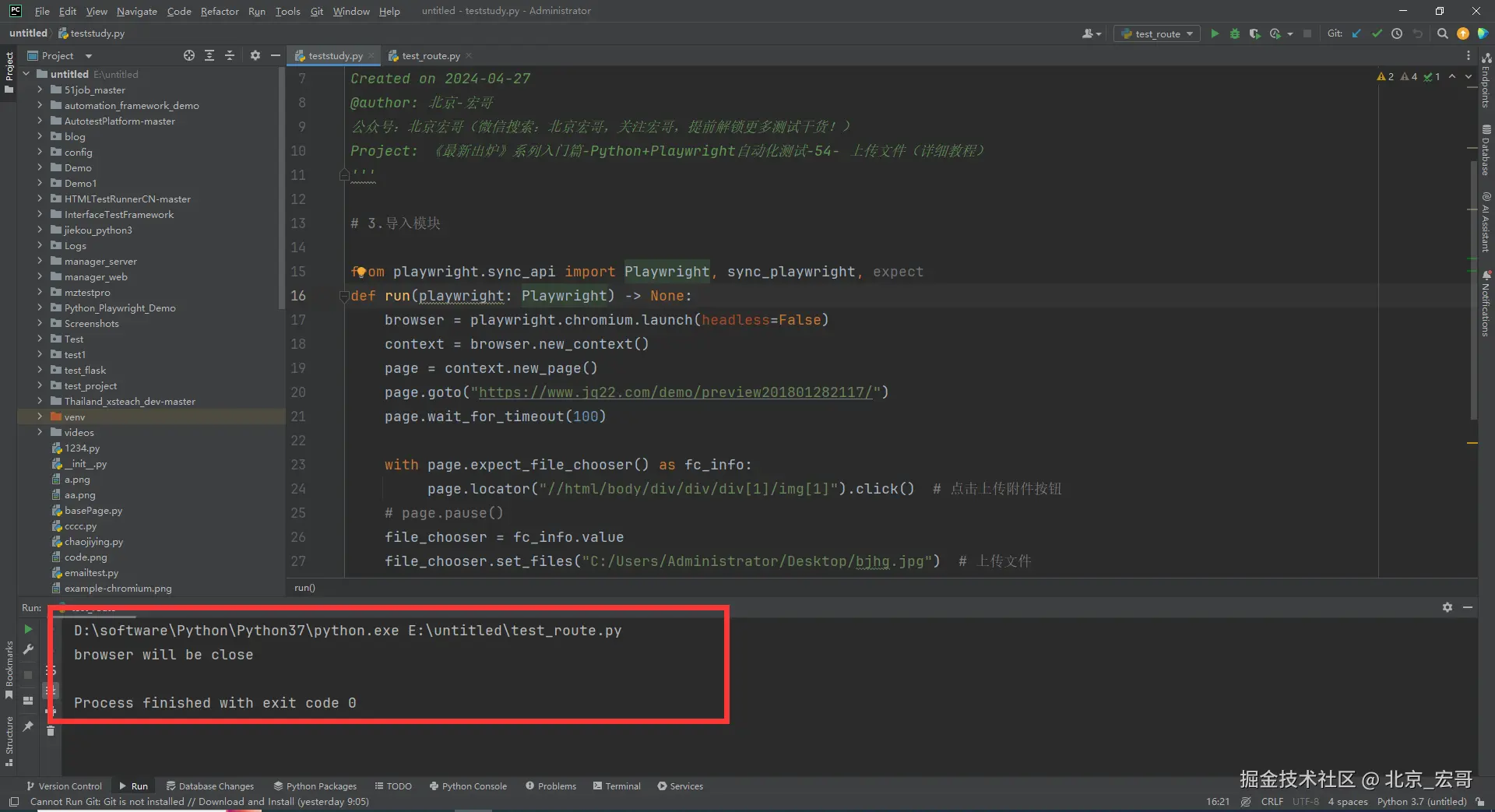Toggle the Project tool window stripe

click(x=9, y=72)
